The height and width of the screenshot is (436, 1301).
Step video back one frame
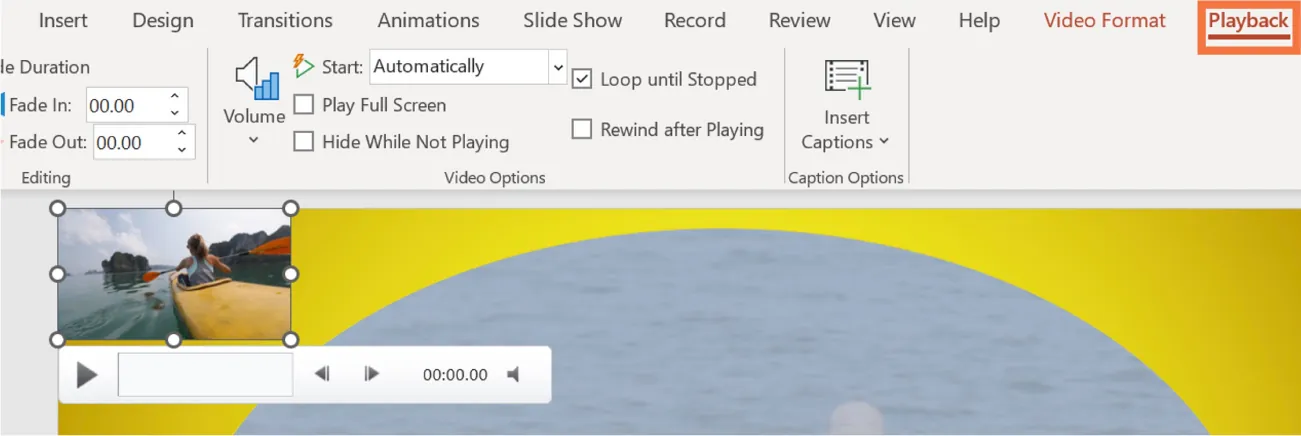pyautogui.click(x=322, y=374)
